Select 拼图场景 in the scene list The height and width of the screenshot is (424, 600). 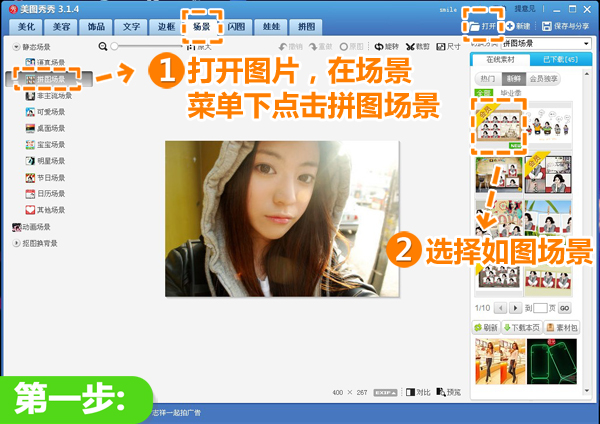coord(49,79)
